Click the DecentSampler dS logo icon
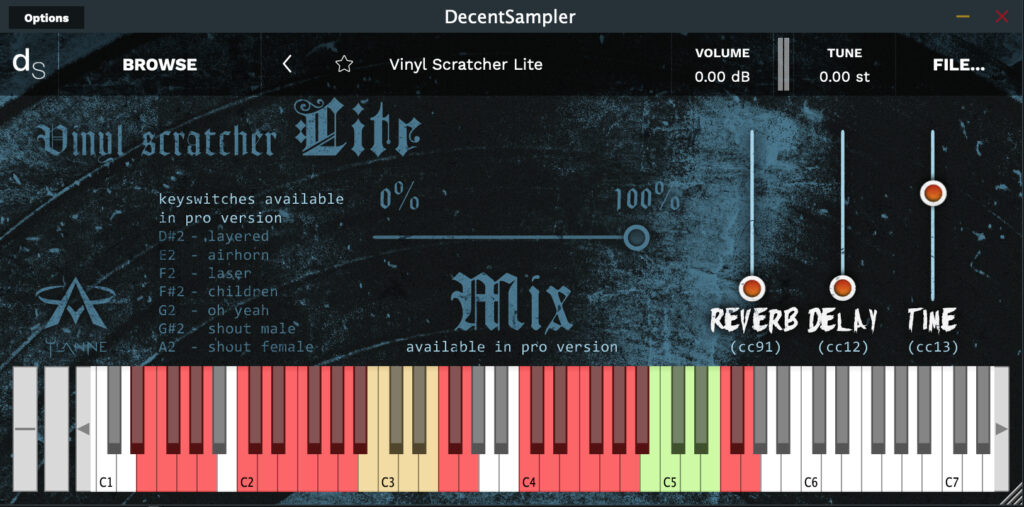This screenshot has width=1024, height=507. (x=27, y=63)
